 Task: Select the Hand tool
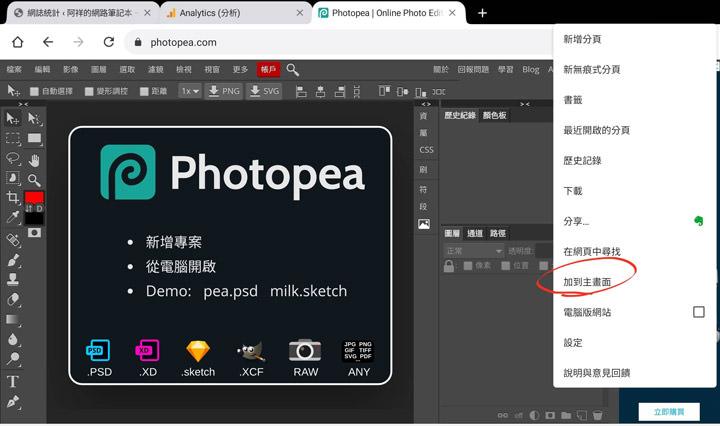coord(34,160)
